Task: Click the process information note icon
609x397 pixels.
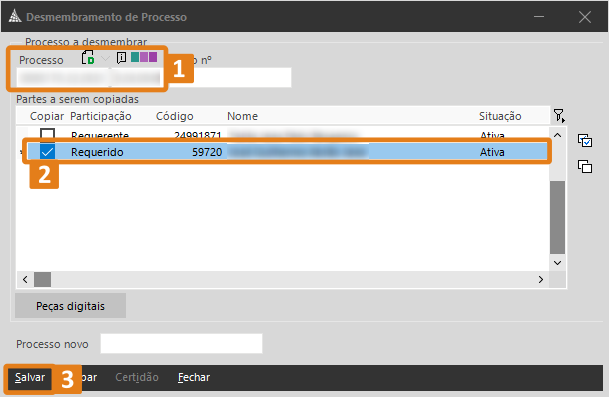Action: (122, 58)
